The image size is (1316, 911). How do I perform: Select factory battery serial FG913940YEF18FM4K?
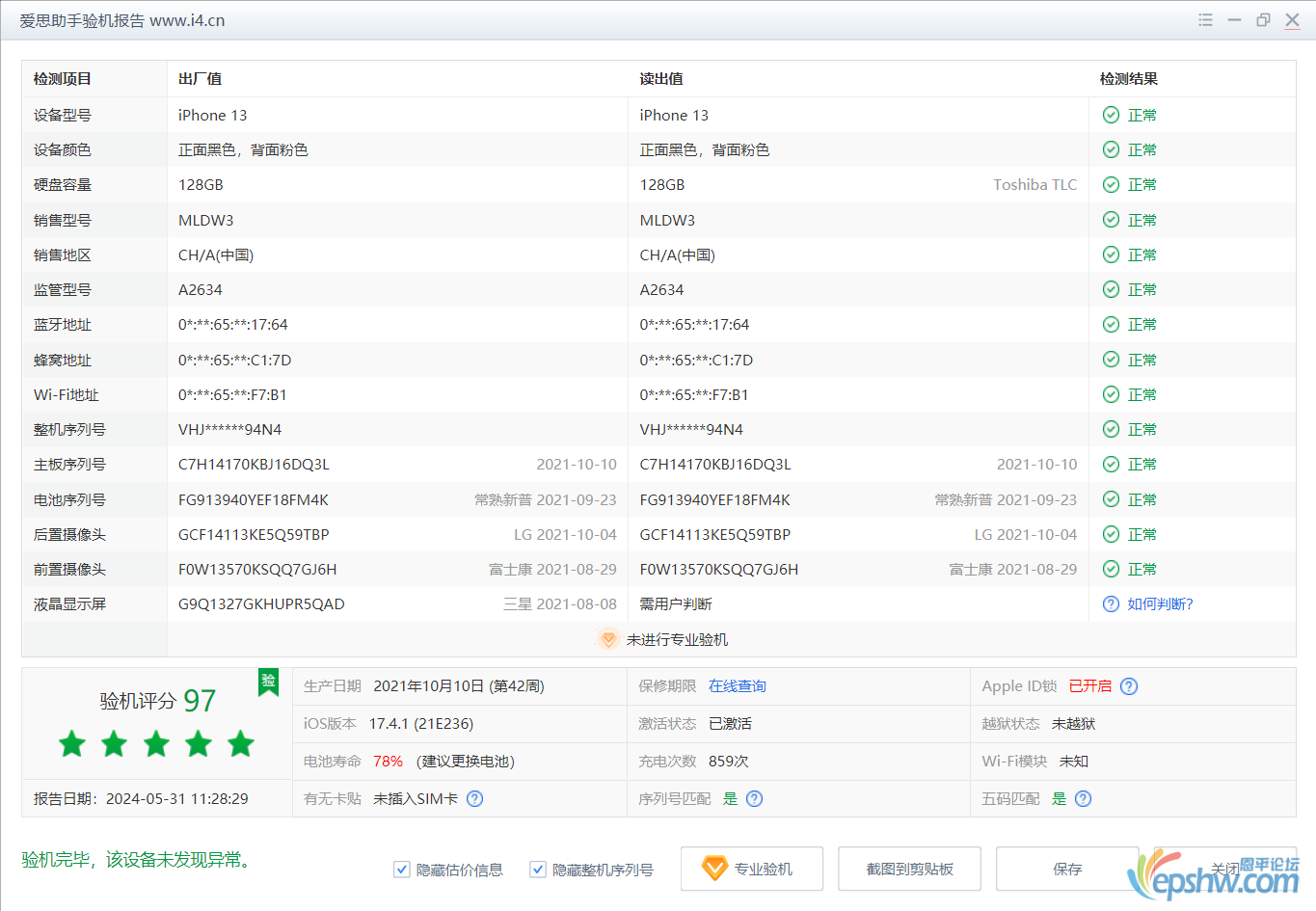point(254,499)
